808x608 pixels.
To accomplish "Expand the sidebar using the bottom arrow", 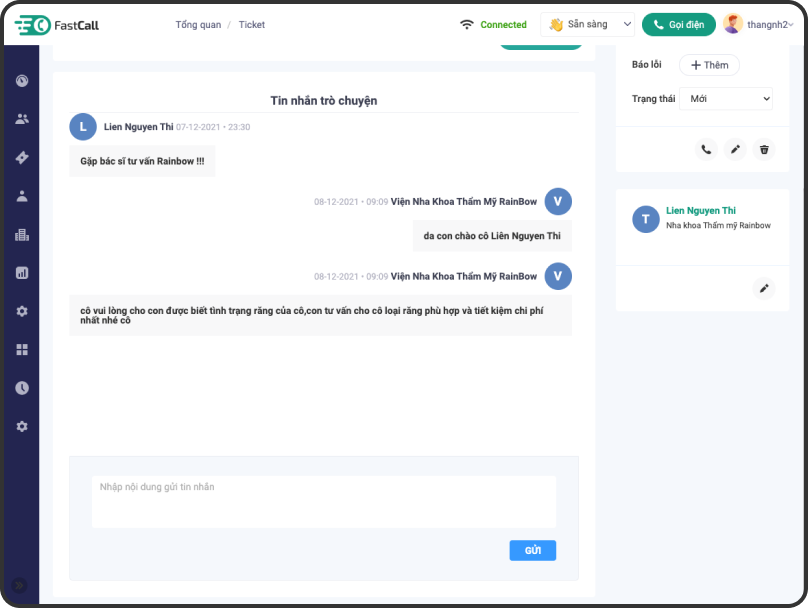I will click(x=18, y=585).
